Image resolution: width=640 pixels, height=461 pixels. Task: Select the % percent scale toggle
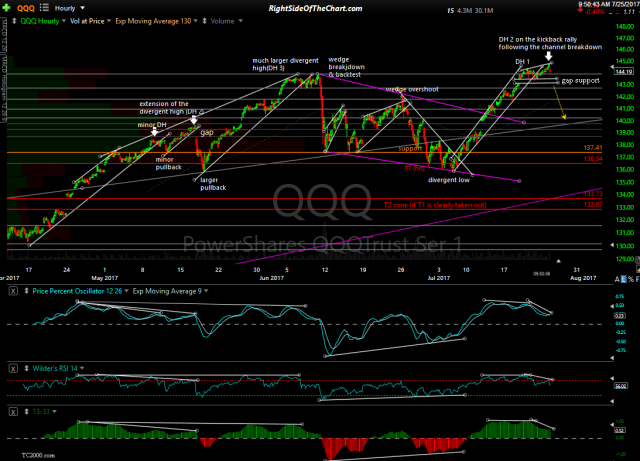[x=631, y=279]
